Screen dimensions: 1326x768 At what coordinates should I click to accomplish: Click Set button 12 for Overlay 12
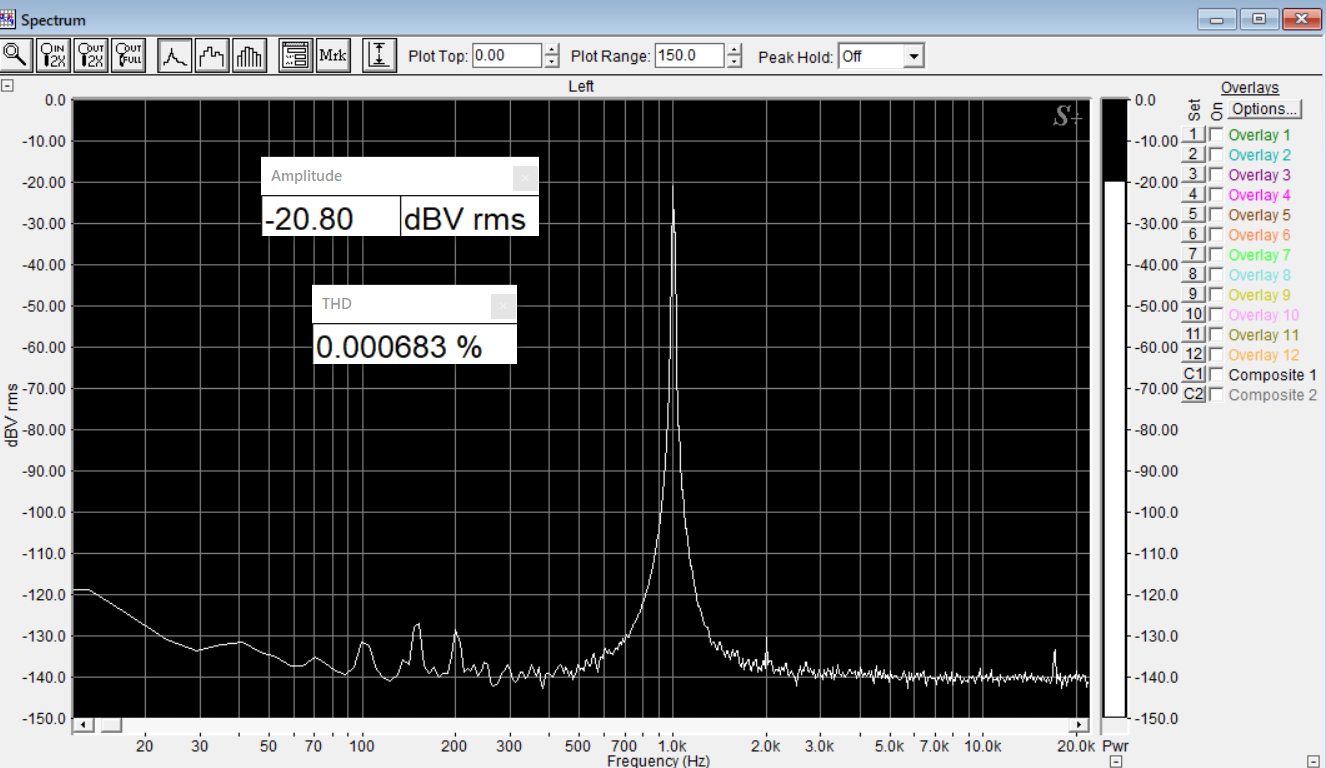[x=1193, y=355]
